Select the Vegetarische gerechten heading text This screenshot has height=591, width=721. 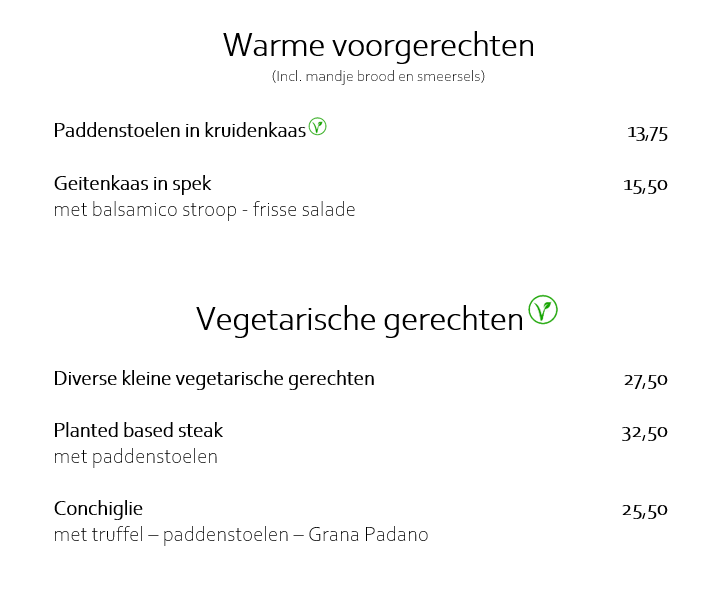click(x=359, y=319)
